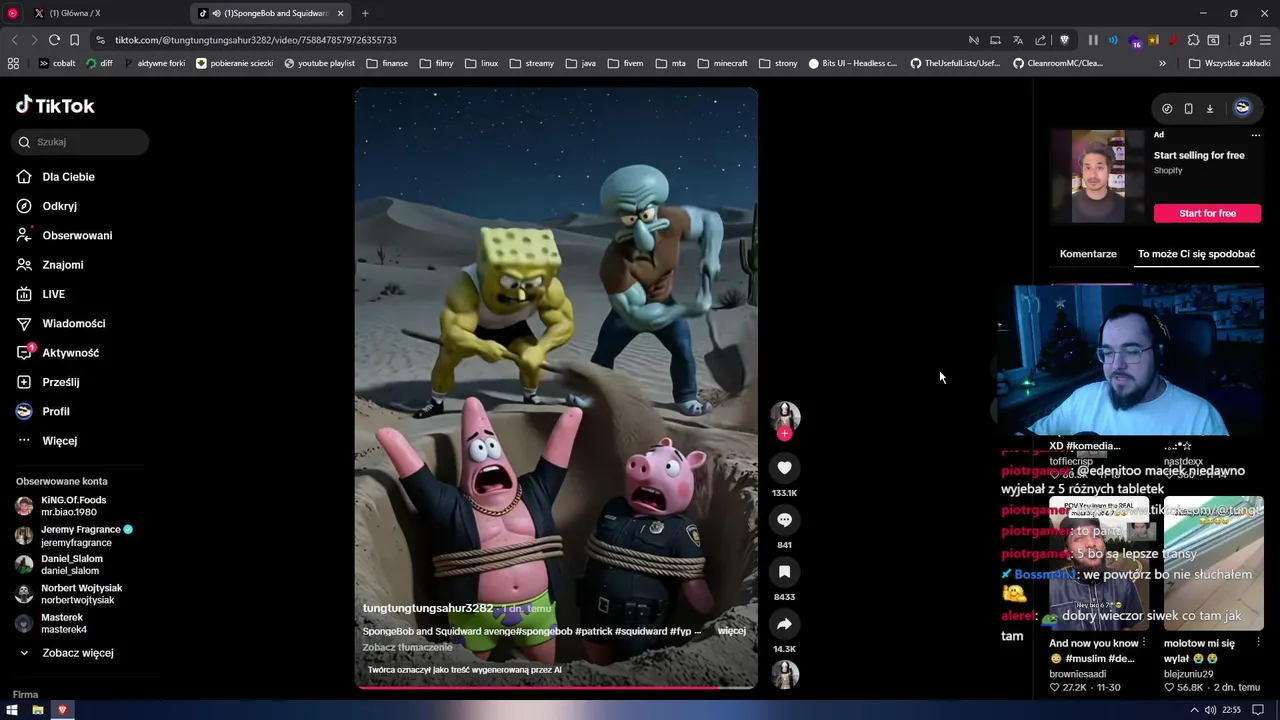Click the phone app icon in top pill
The width and height of the screenshot is (1280, 720).
click(x=1188, y=108)
